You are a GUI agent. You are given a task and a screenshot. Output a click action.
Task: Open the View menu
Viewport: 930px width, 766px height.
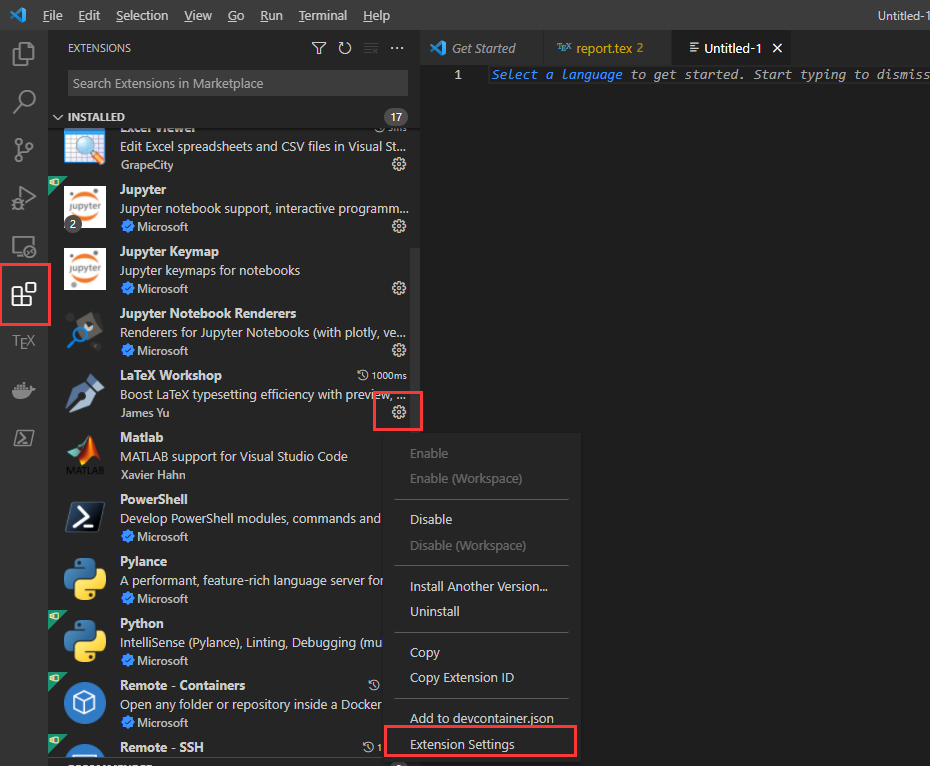[198, 15]
